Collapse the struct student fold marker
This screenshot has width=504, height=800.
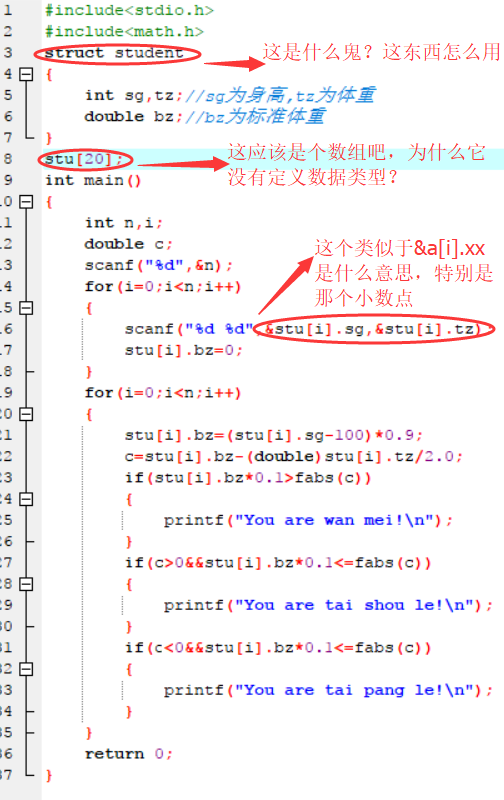pos(26,74)
